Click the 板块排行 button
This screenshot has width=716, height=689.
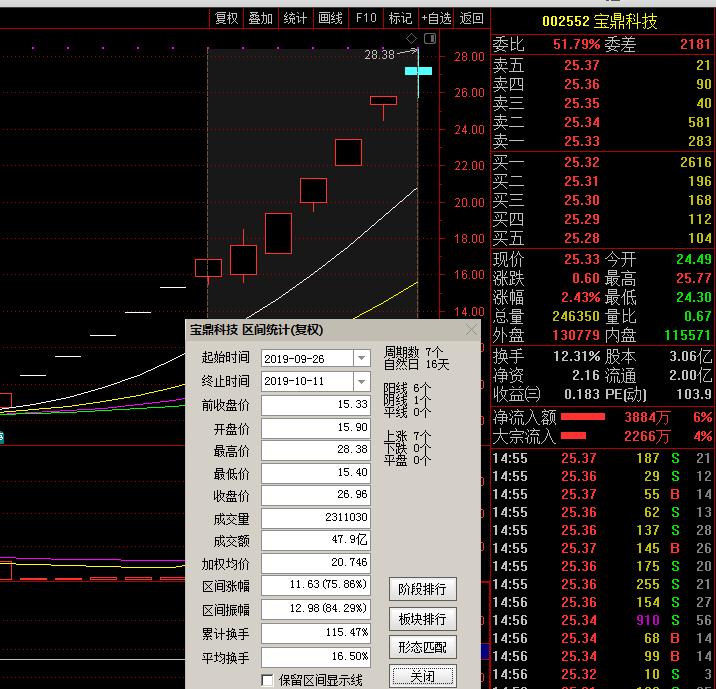(422, 618)
